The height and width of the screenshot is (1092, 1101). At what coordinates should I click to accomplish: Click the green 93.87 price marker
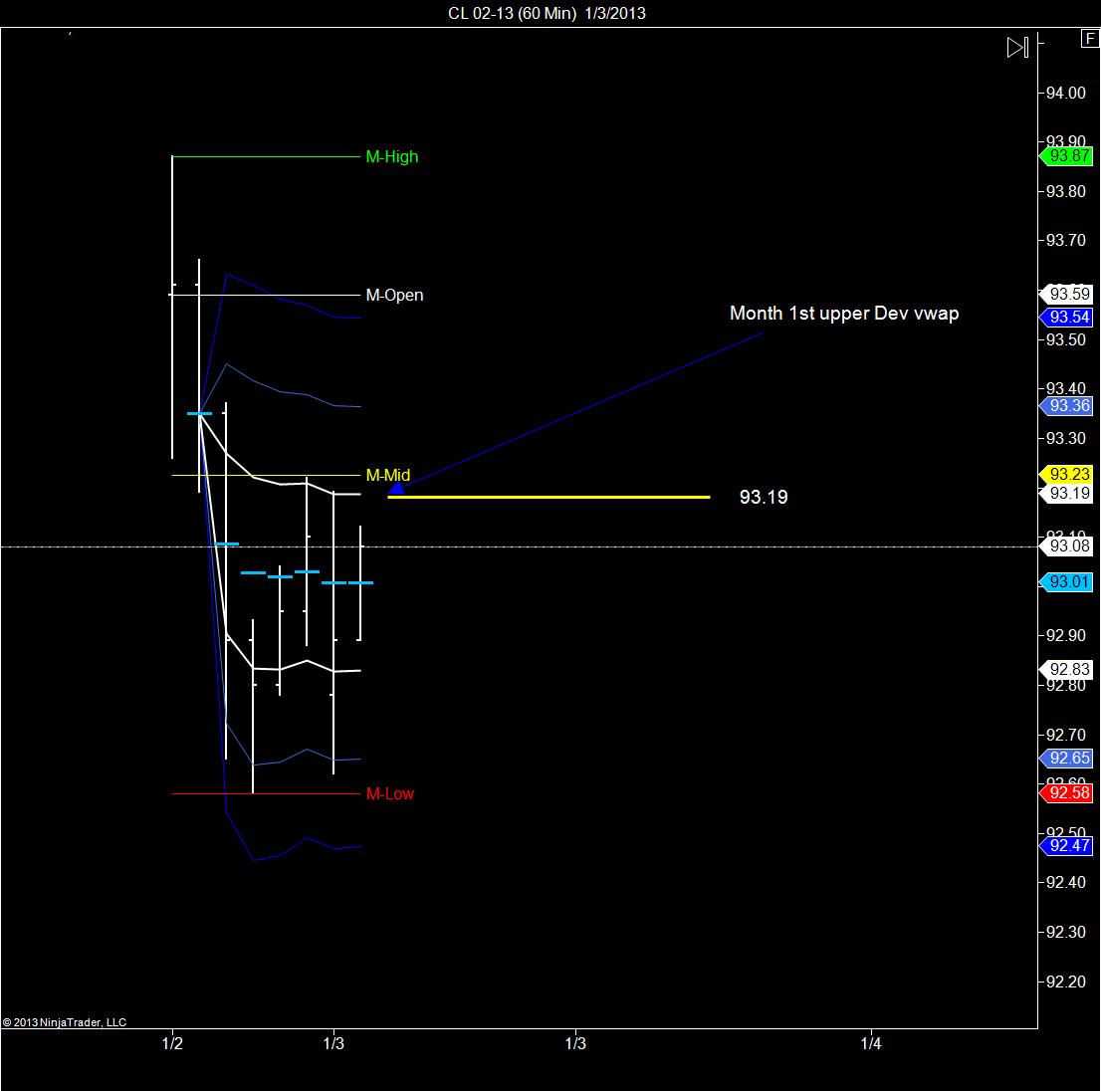(x=1066, y=156)
